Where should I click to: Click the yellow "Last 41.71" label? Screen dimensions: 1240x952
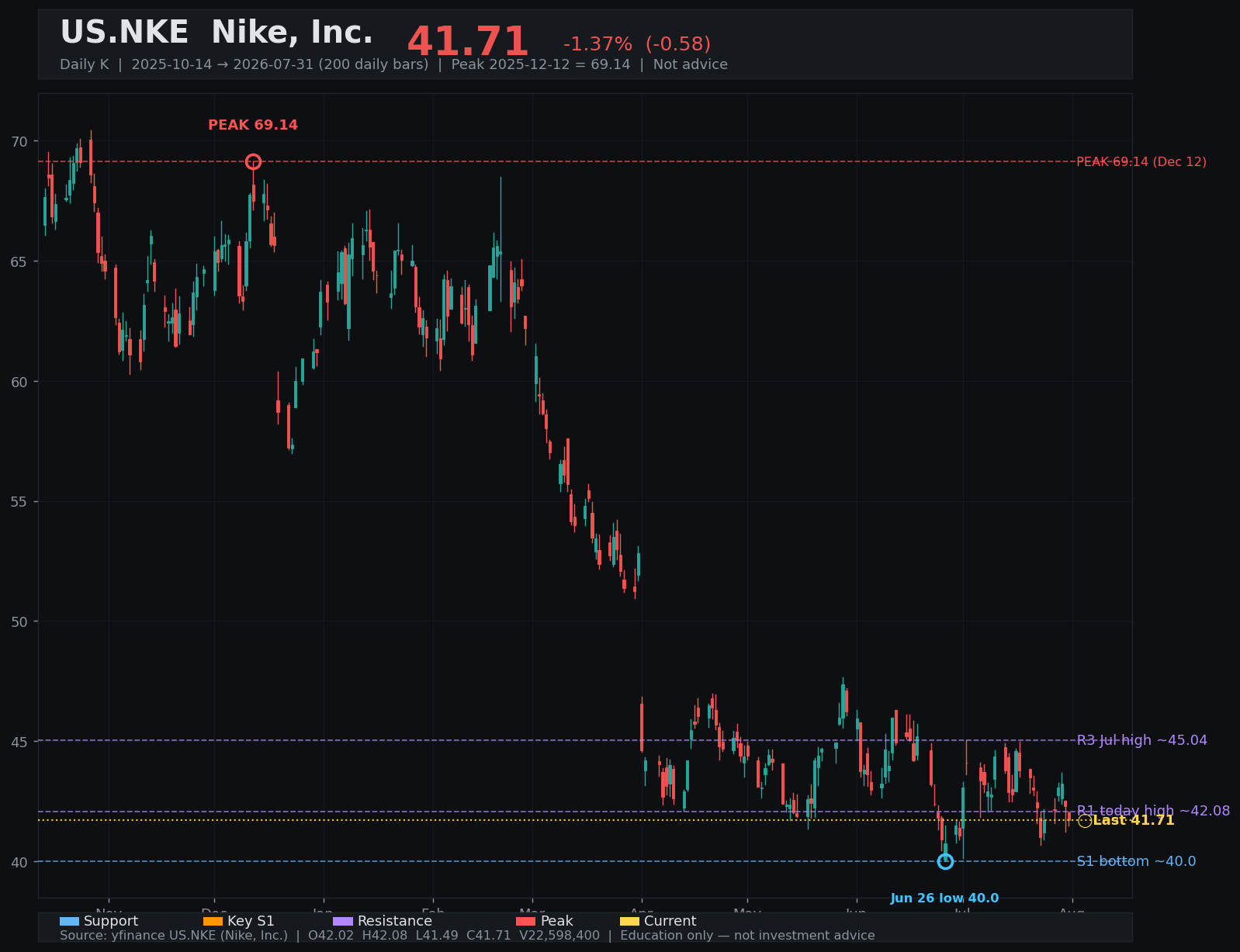pyautogui.click(x=1134, y=820)
